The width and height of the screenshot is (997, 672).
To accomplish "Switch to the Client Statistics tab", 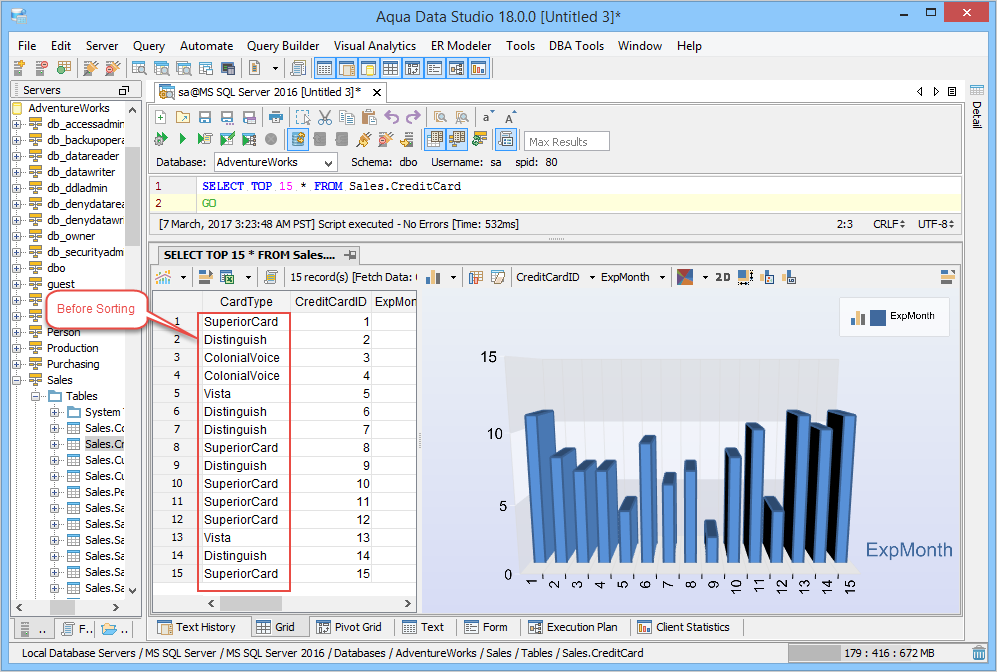I will pos(684,627).
